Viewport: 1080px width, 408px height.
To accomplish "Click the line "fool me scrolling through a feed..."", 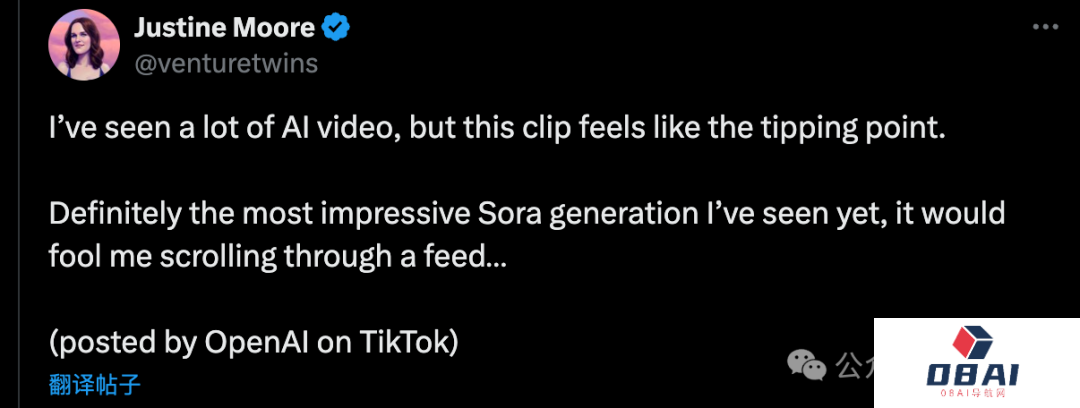I will pyautogui.click(x=279, y=255).
